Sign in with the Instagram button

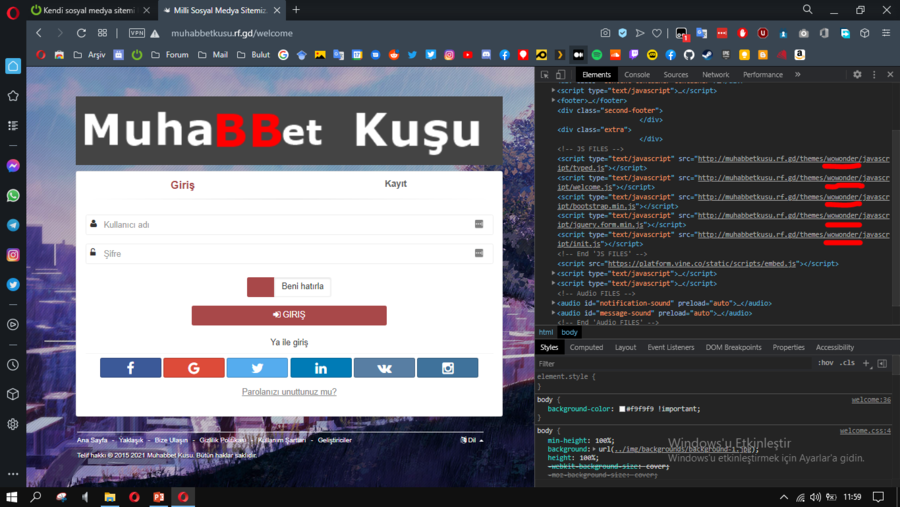coord(448,367)
